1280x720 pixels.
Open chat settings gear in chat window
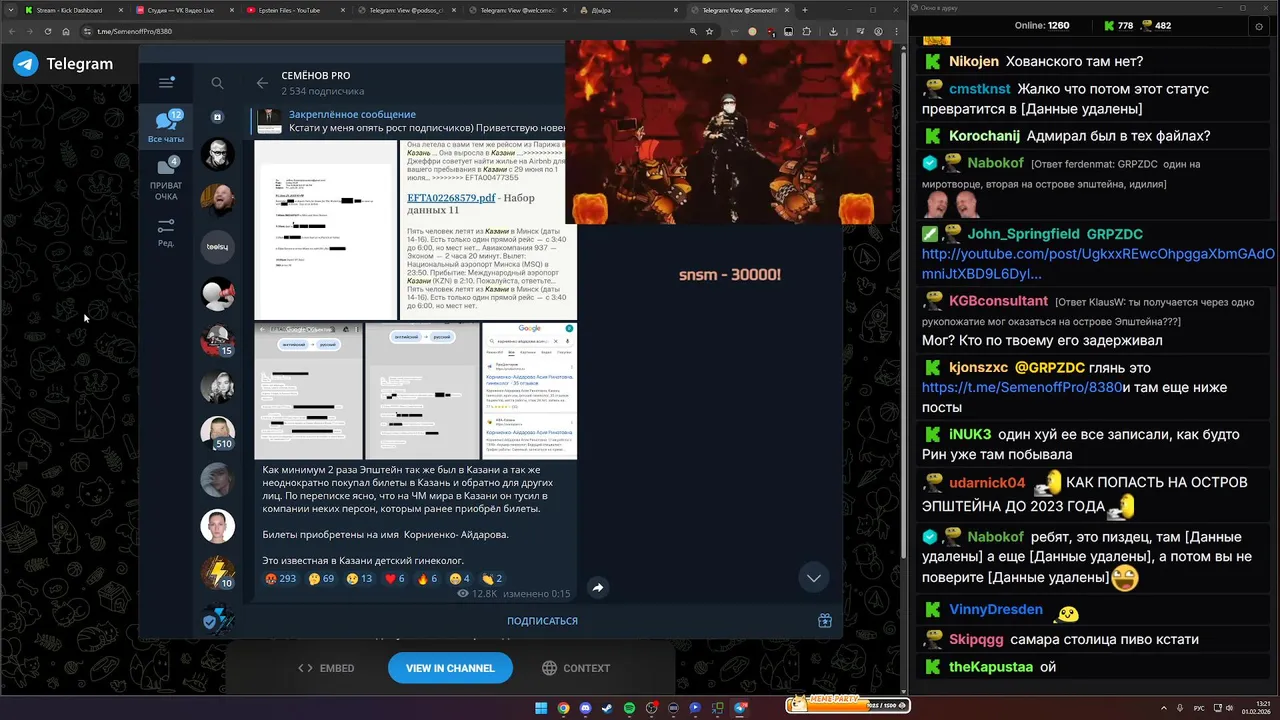point(1259,26)
